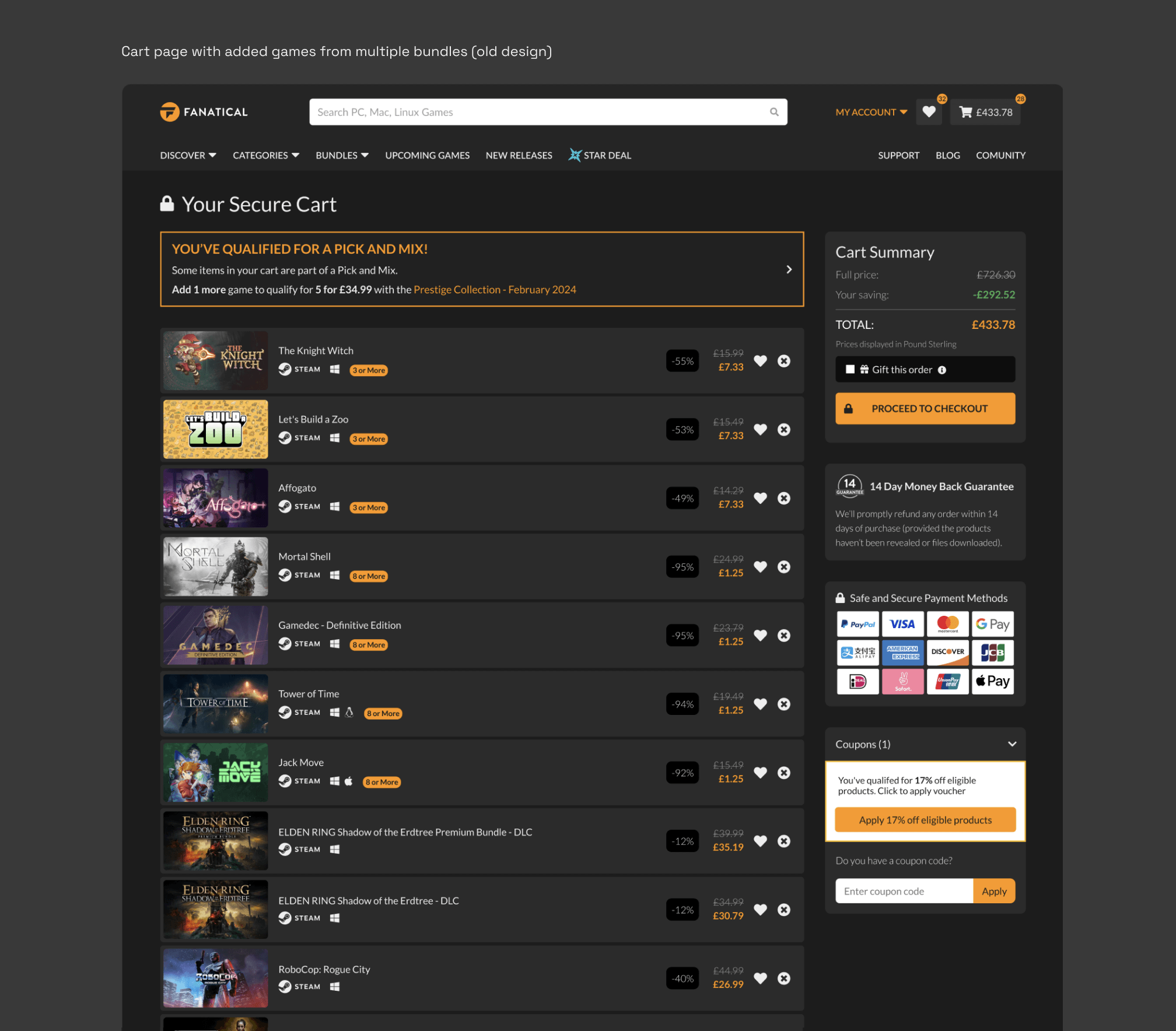The height and width of the screenshot is (1031, 1176).
Task: Remove Gamedec - Definitive Edition from cart
Action: (x=784, y=636)
